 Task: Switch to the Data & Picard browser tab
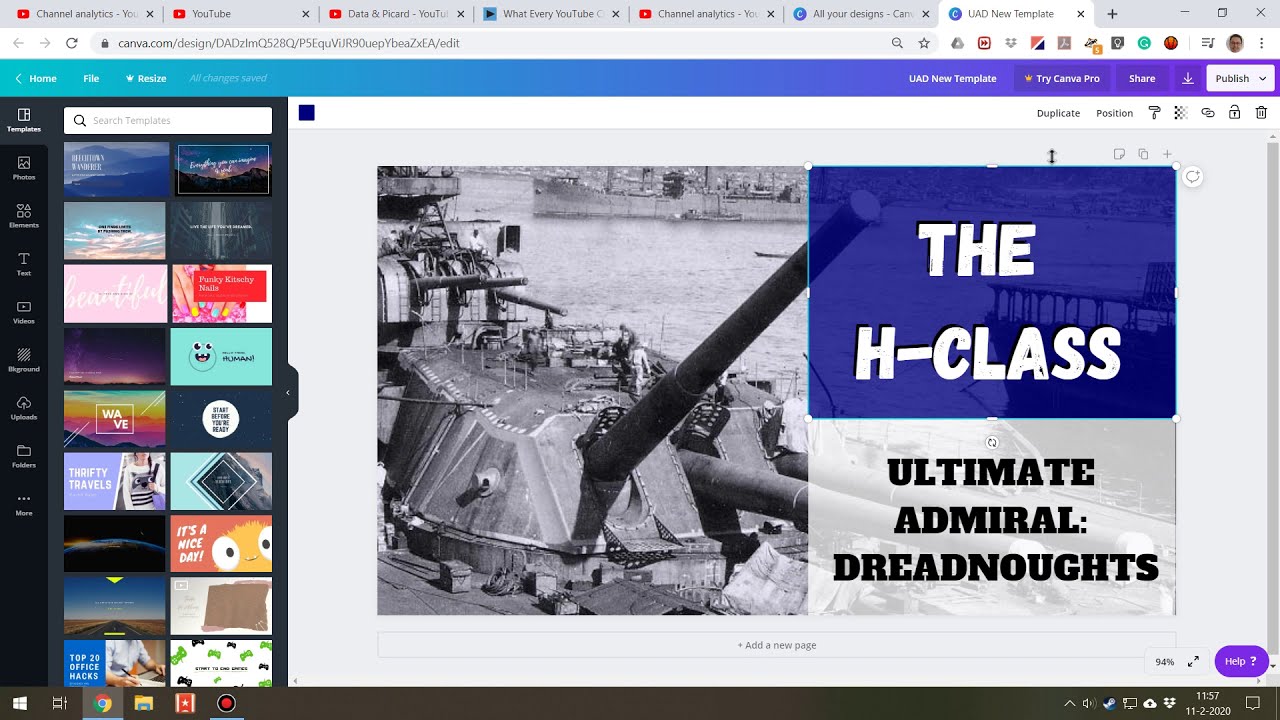click(x=389, y=14)
